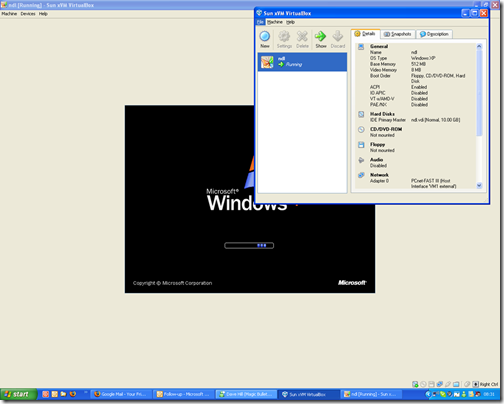Click the Video Memory value 8 MB

(x=416, y=70)
